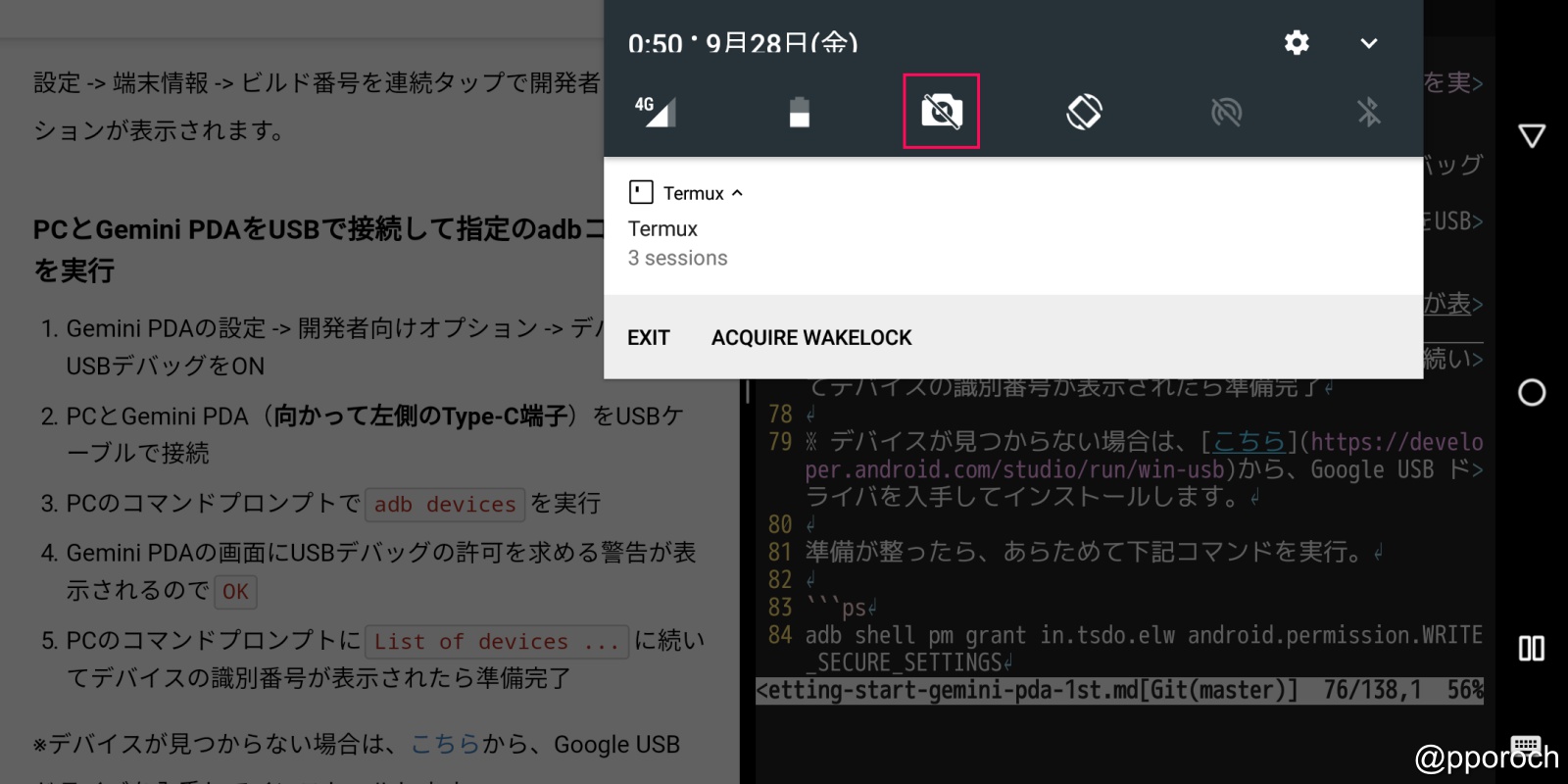Tap the home circle navigation button
1568x784 pixels.
pos(1532,393)
